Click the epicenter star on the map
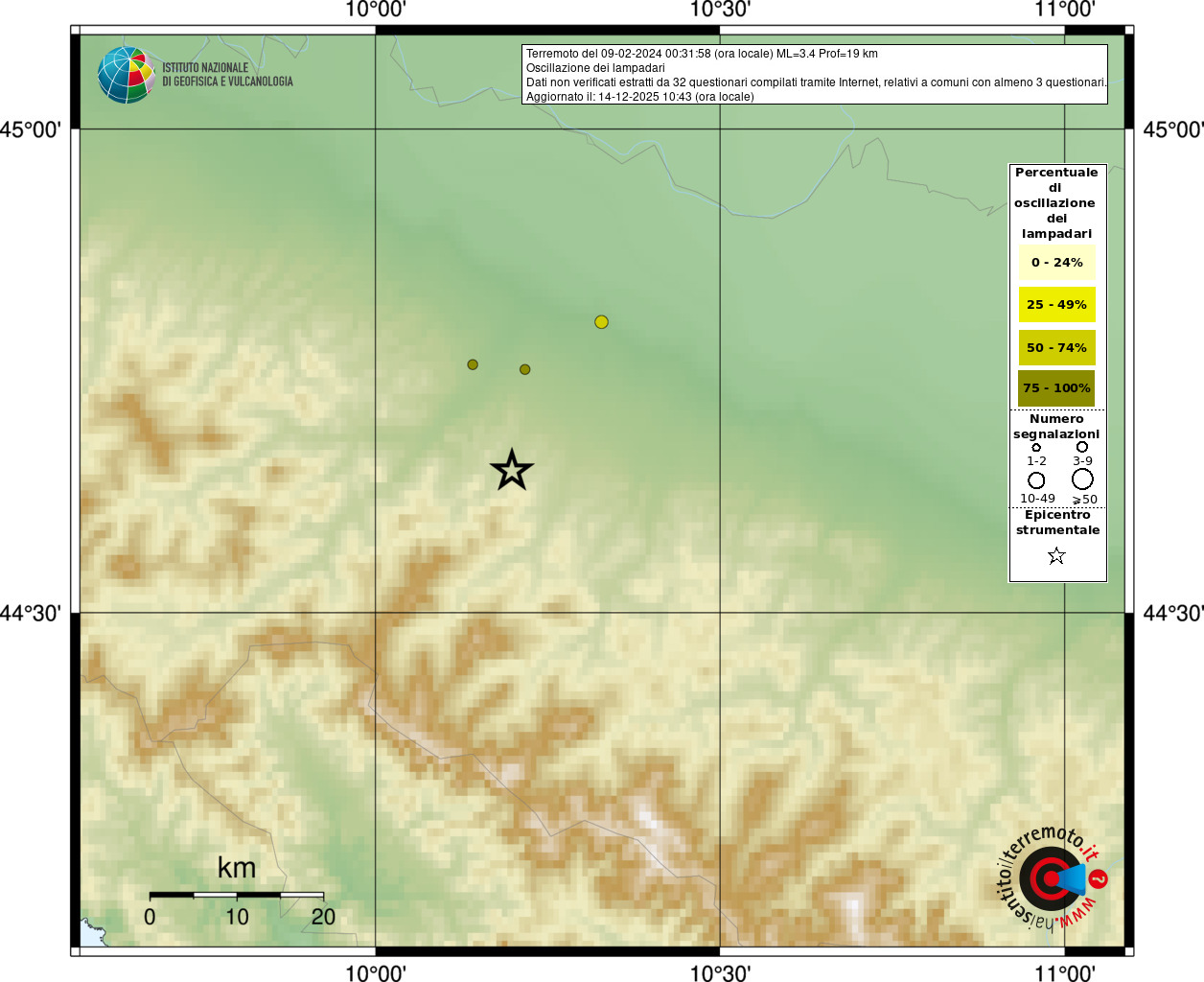The image size is (1204, 982). 512,470
